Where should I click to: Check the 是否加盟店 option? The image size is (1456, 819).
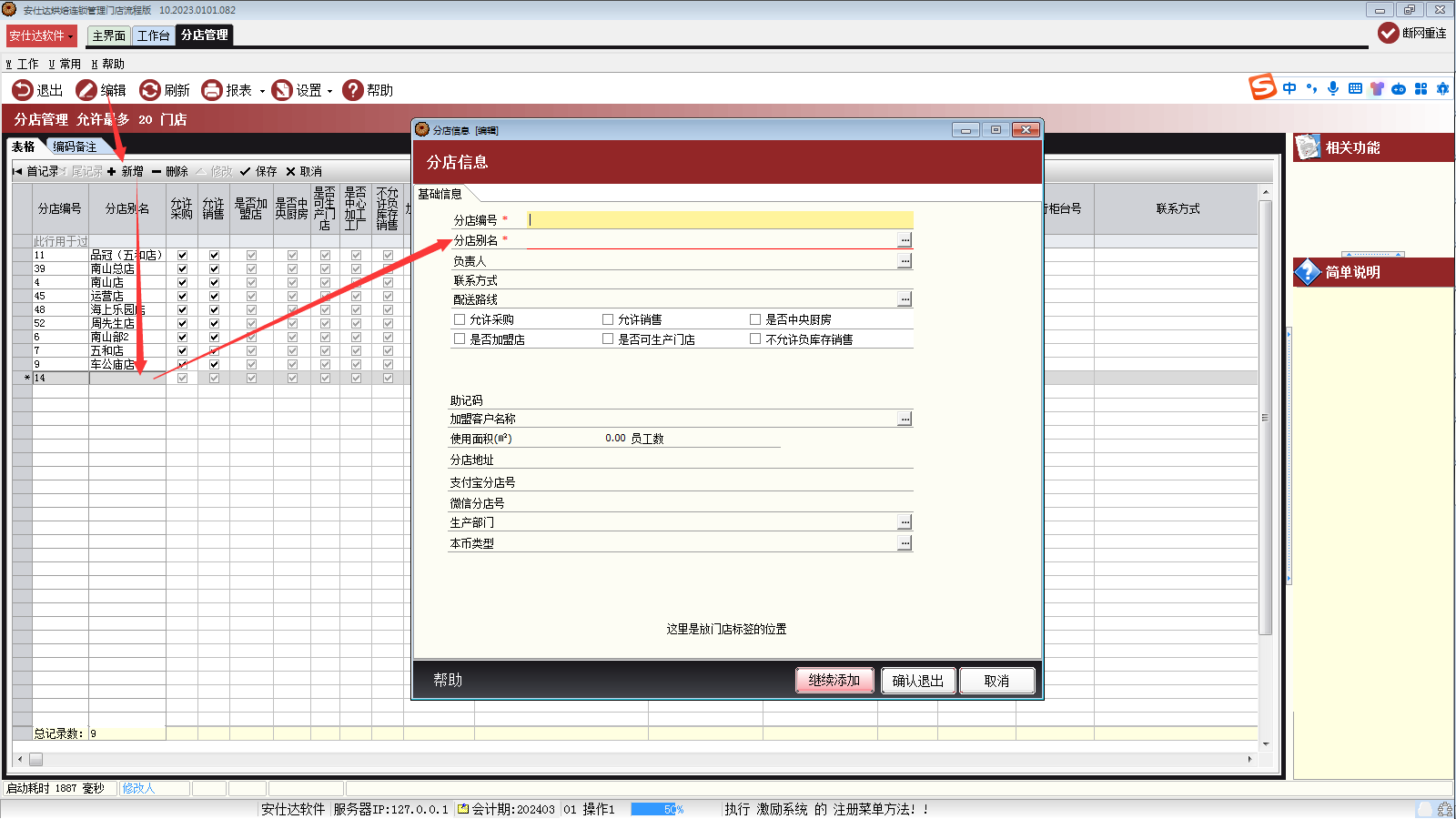[460, 339]
